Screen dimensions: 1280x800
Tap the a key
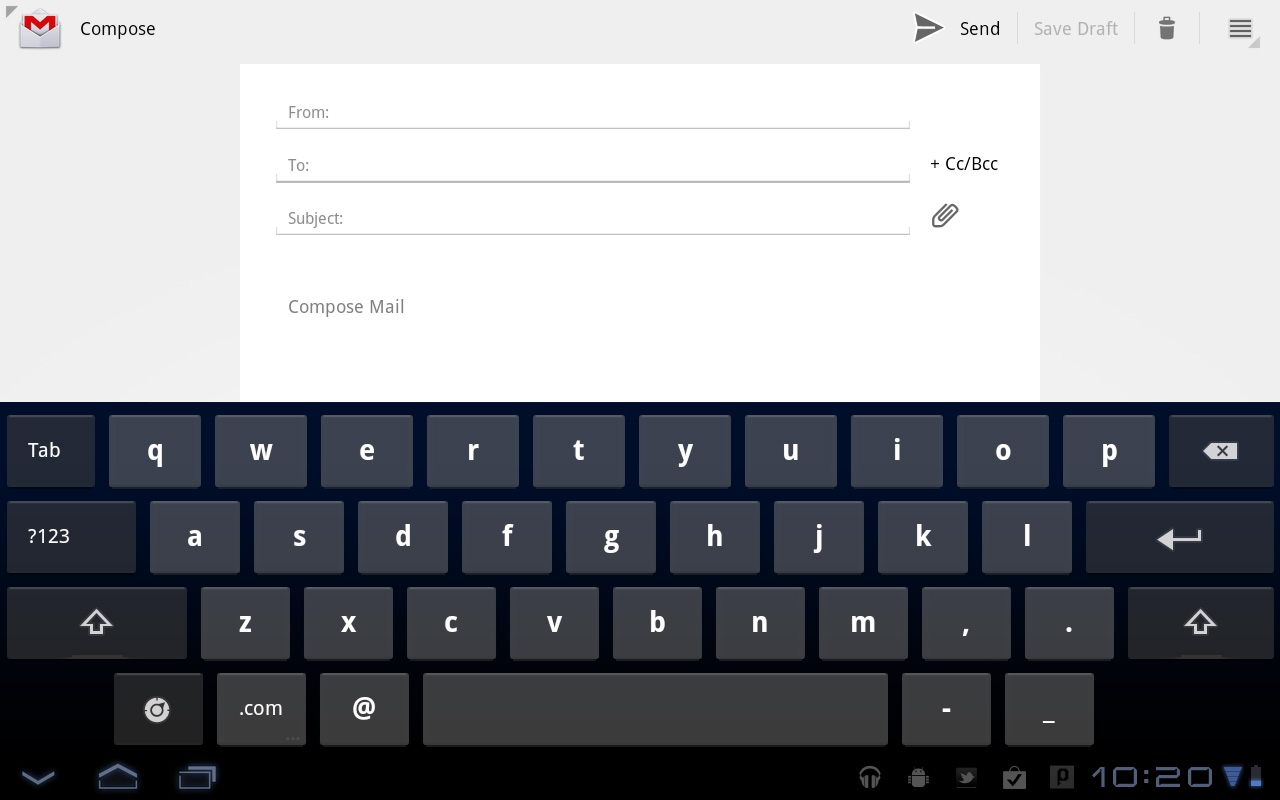click(x=195, y=537)
